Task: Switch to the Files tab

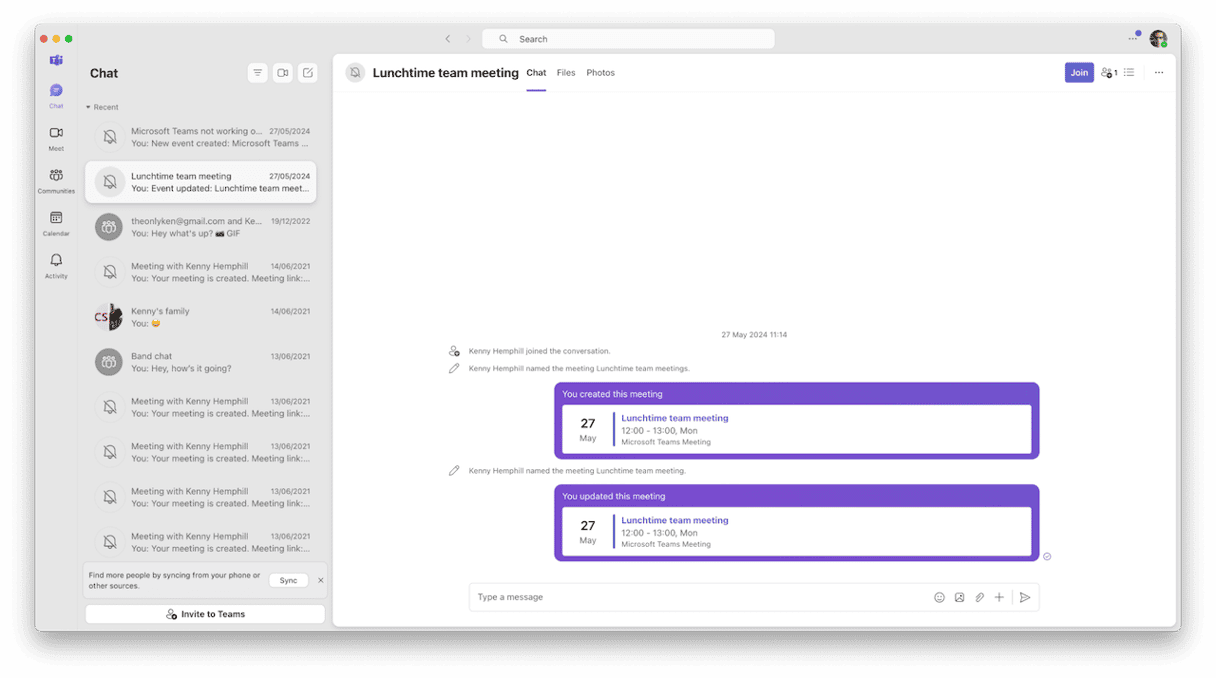Action: pos(566,73)
